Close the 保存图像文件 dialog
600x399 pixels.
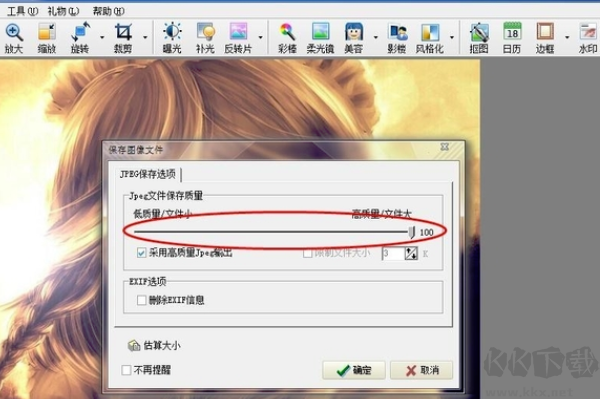point(444,147)
